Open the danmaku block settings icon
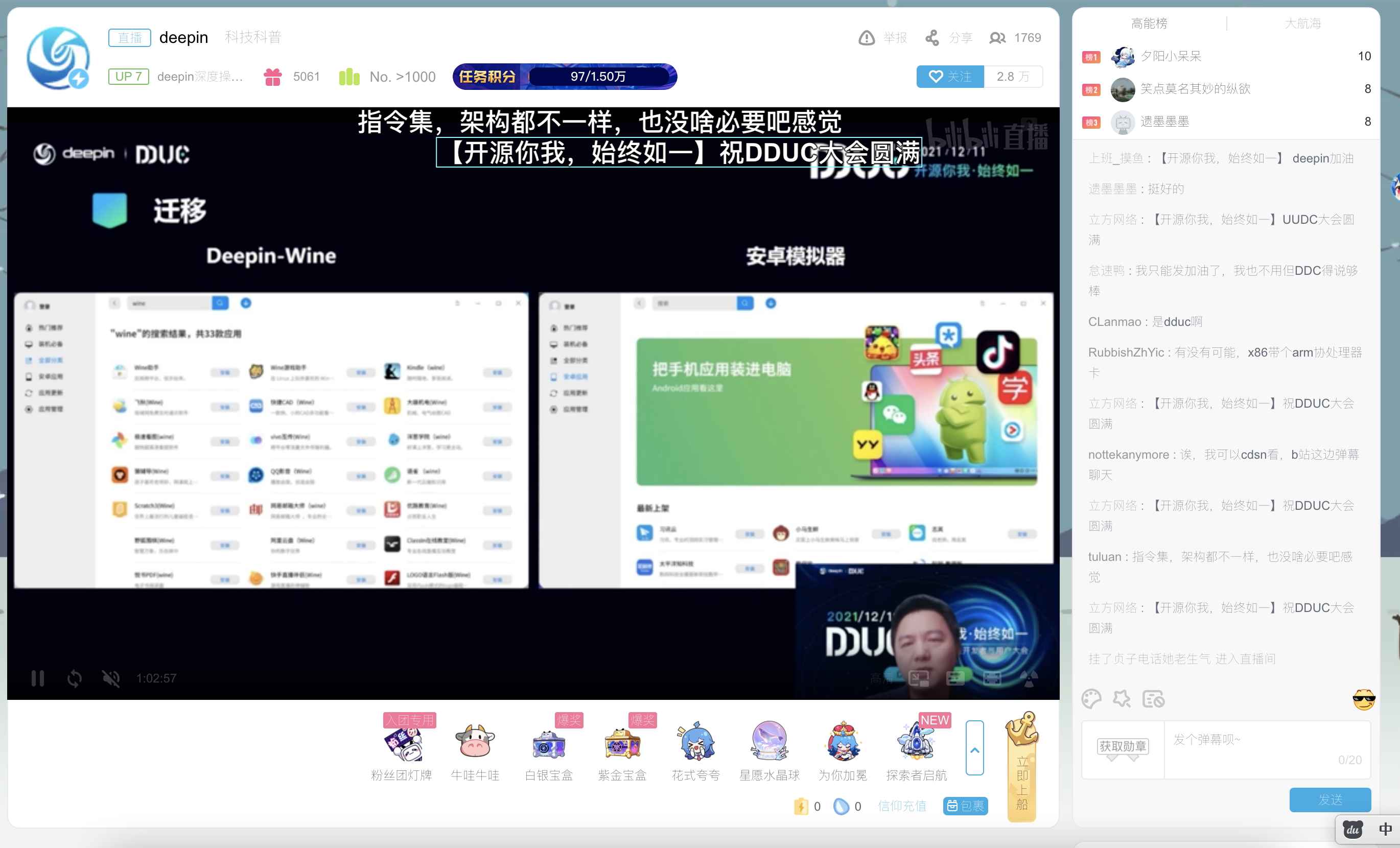 click(x=1153, y=699)
